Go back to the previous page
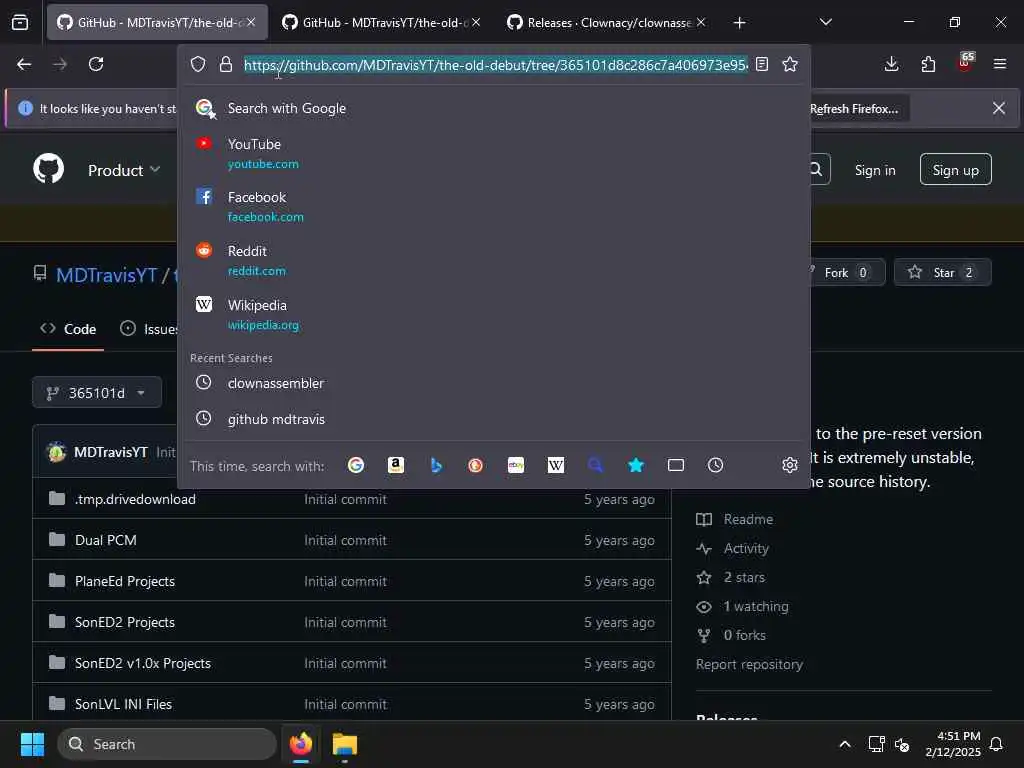The height and width of the screenshot is (768, 1024). click(x=24, y=64)
